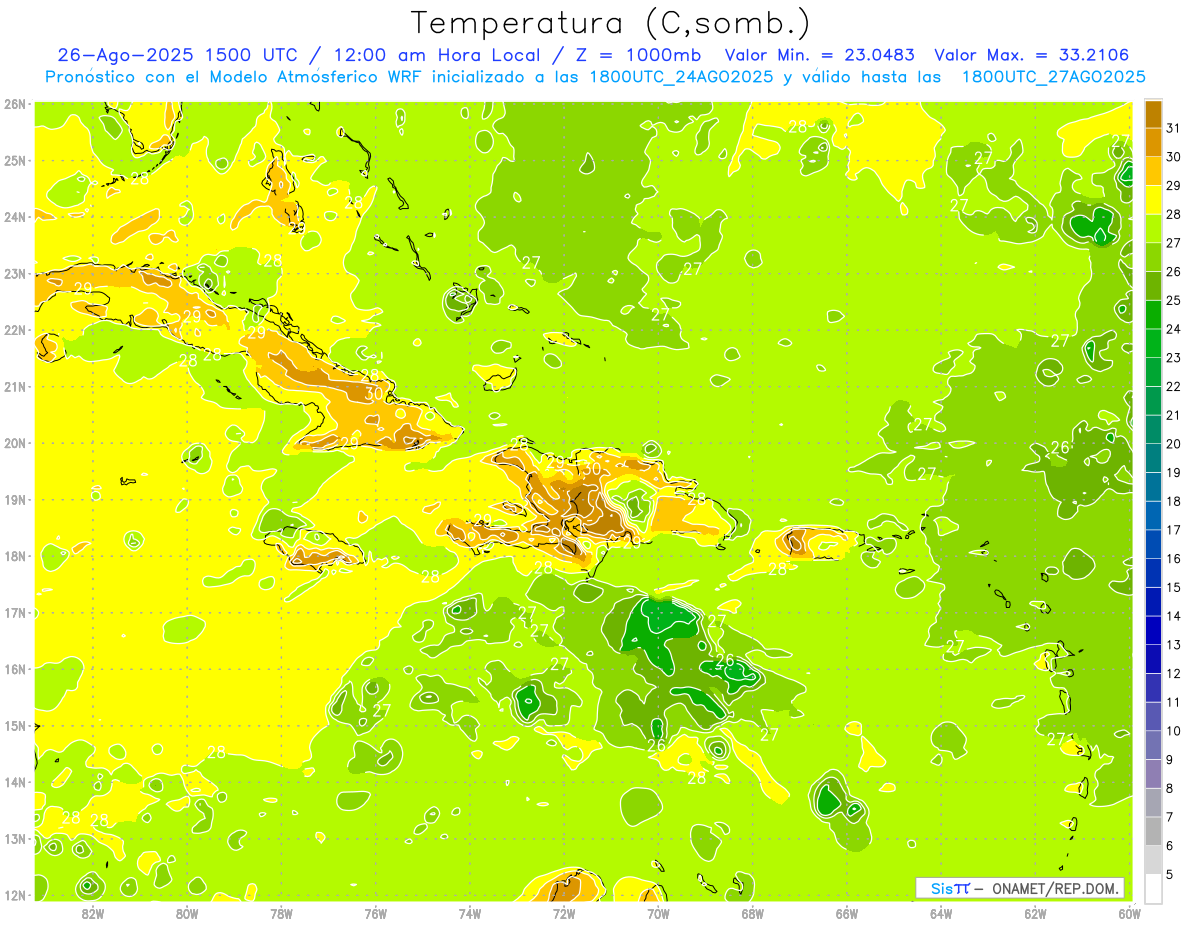The height and width of the screenshot is (927, 1200).
Task: Click the legend value label '15'
Action: point(1174,587)
